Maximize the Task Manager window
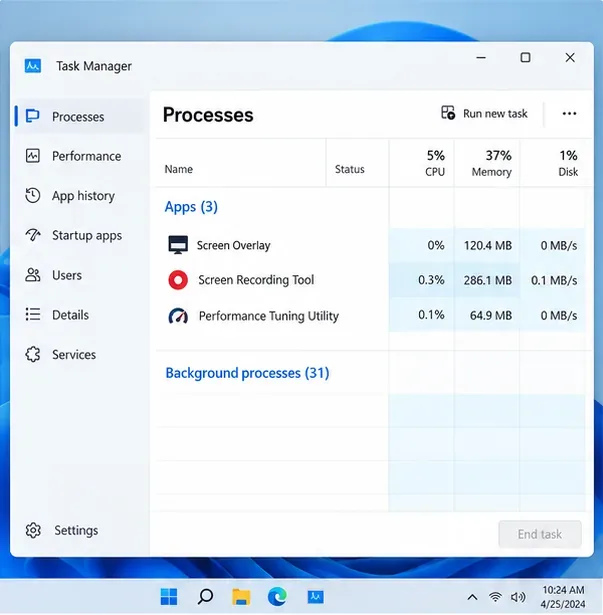Viewport: 603px width, 615px height. [525, 58]
